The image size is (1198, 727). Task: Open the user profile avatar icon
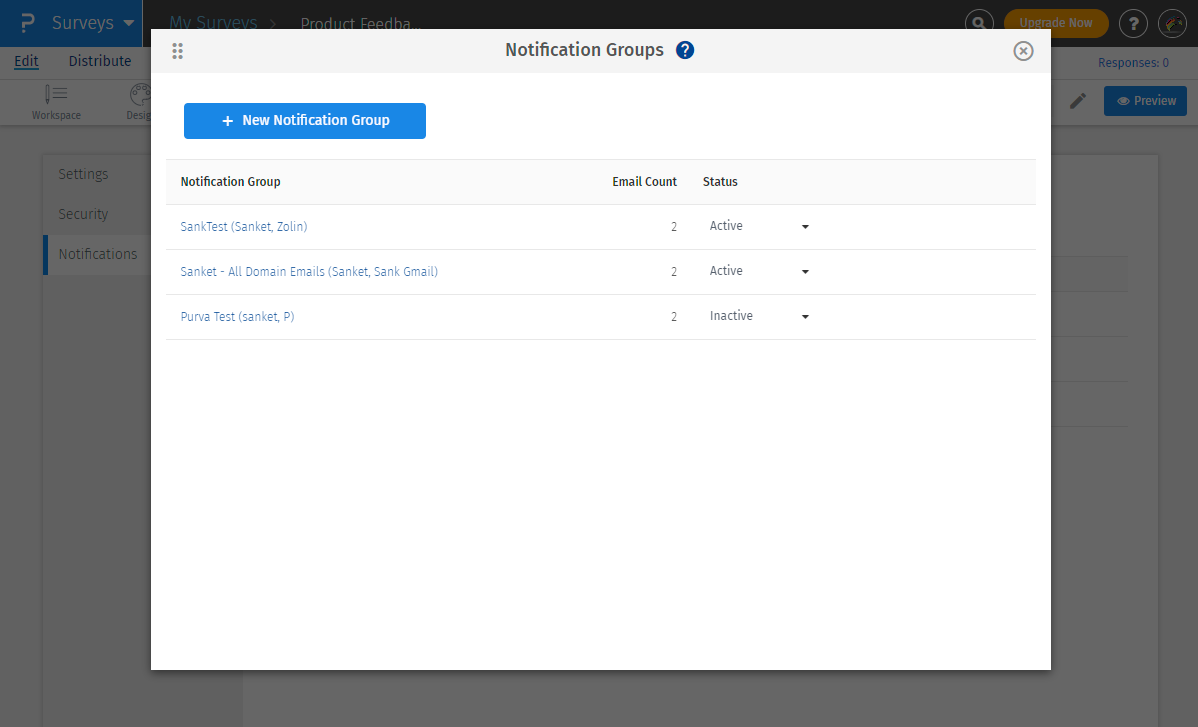1172,23
